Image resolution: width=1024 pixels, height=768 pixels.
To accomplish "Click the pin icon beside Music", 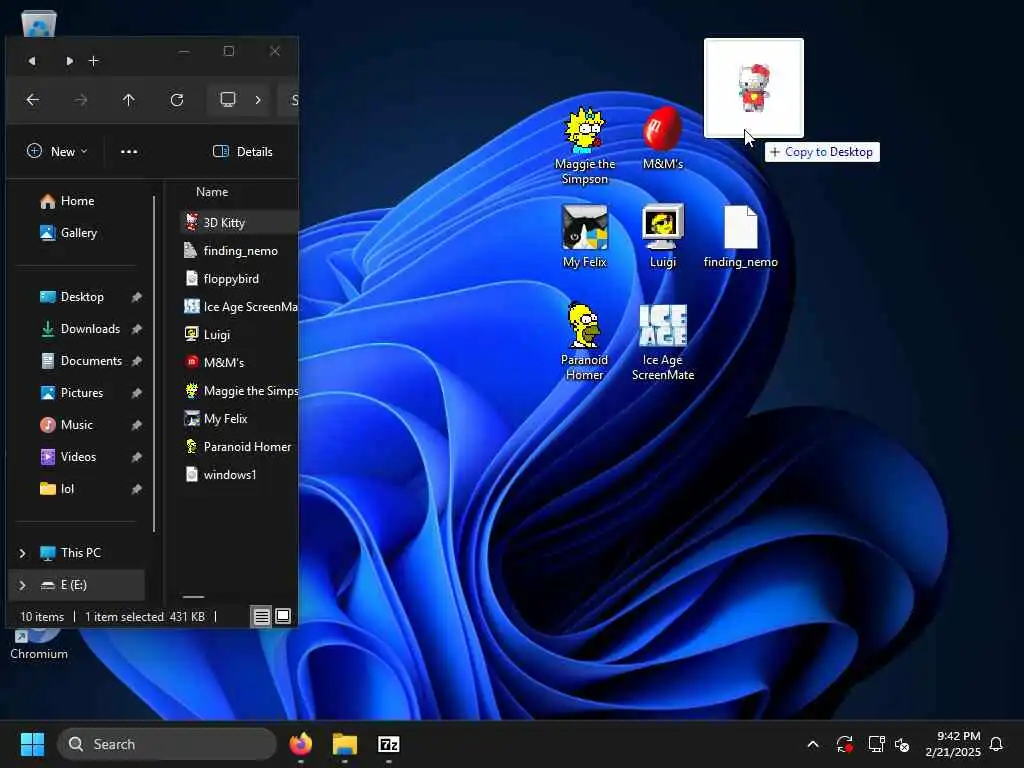I will click(x=136, y=425).
